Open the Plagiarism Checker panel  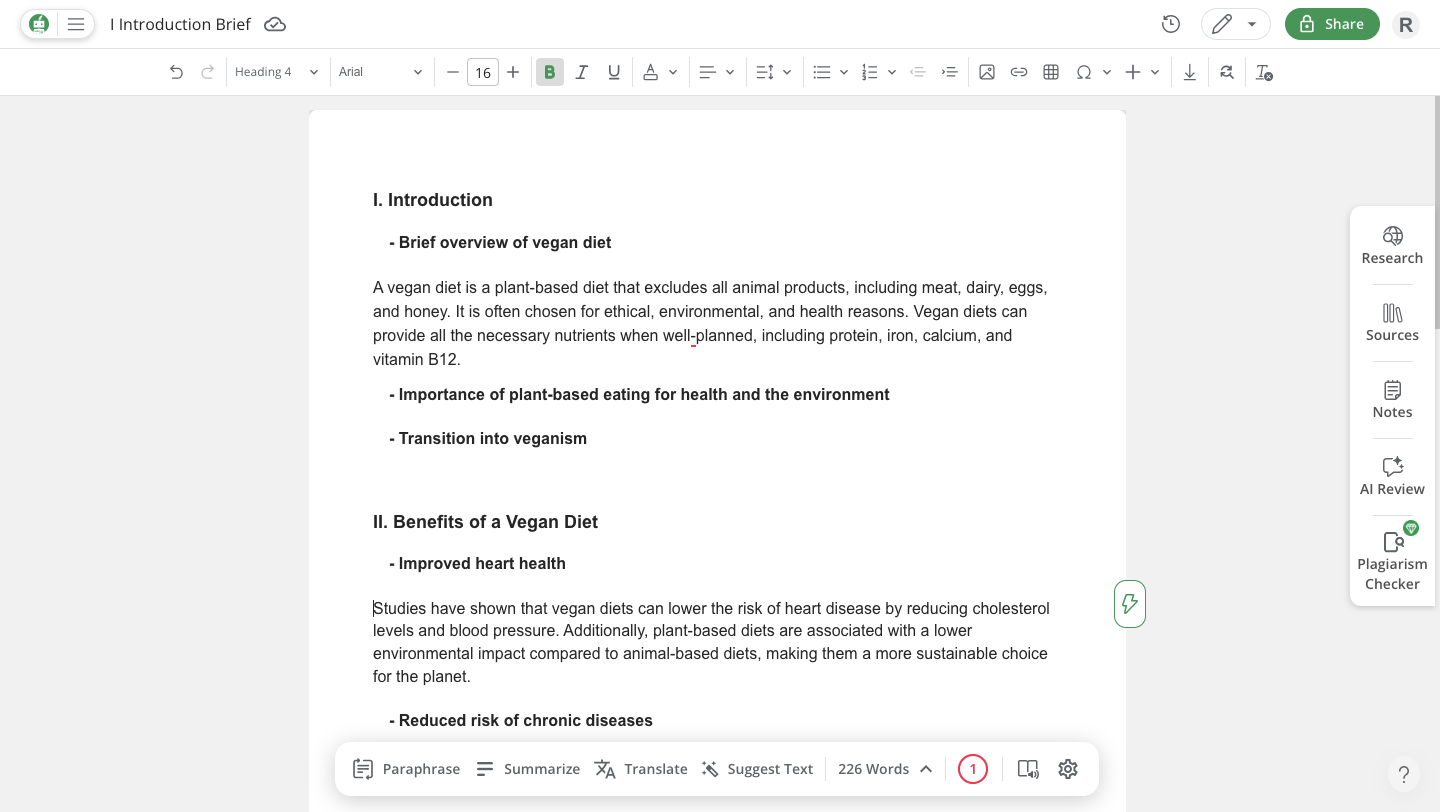(1392, 560)
